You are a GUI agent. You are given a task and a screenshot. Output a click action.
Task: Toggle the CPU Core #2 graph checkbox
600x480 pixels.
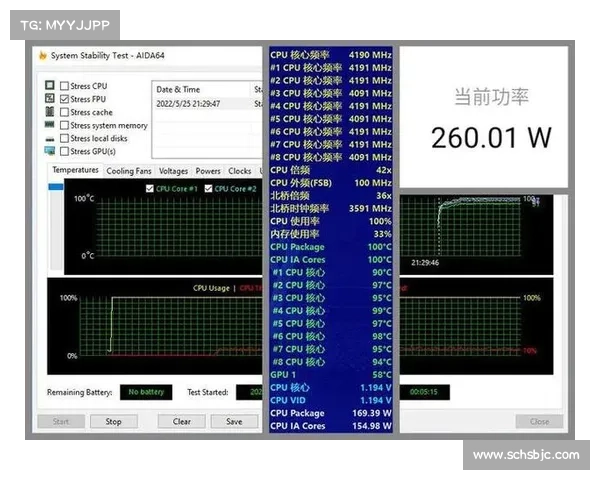(x=209, y=188)
